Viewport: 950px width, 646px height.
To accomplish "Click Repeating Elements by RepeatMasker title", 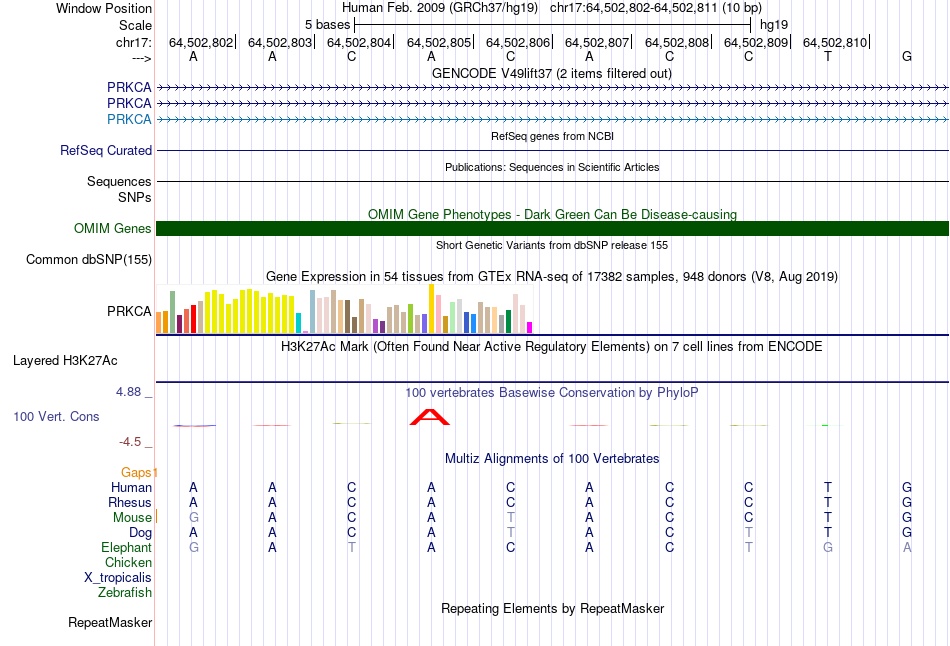I will [552, 608].
